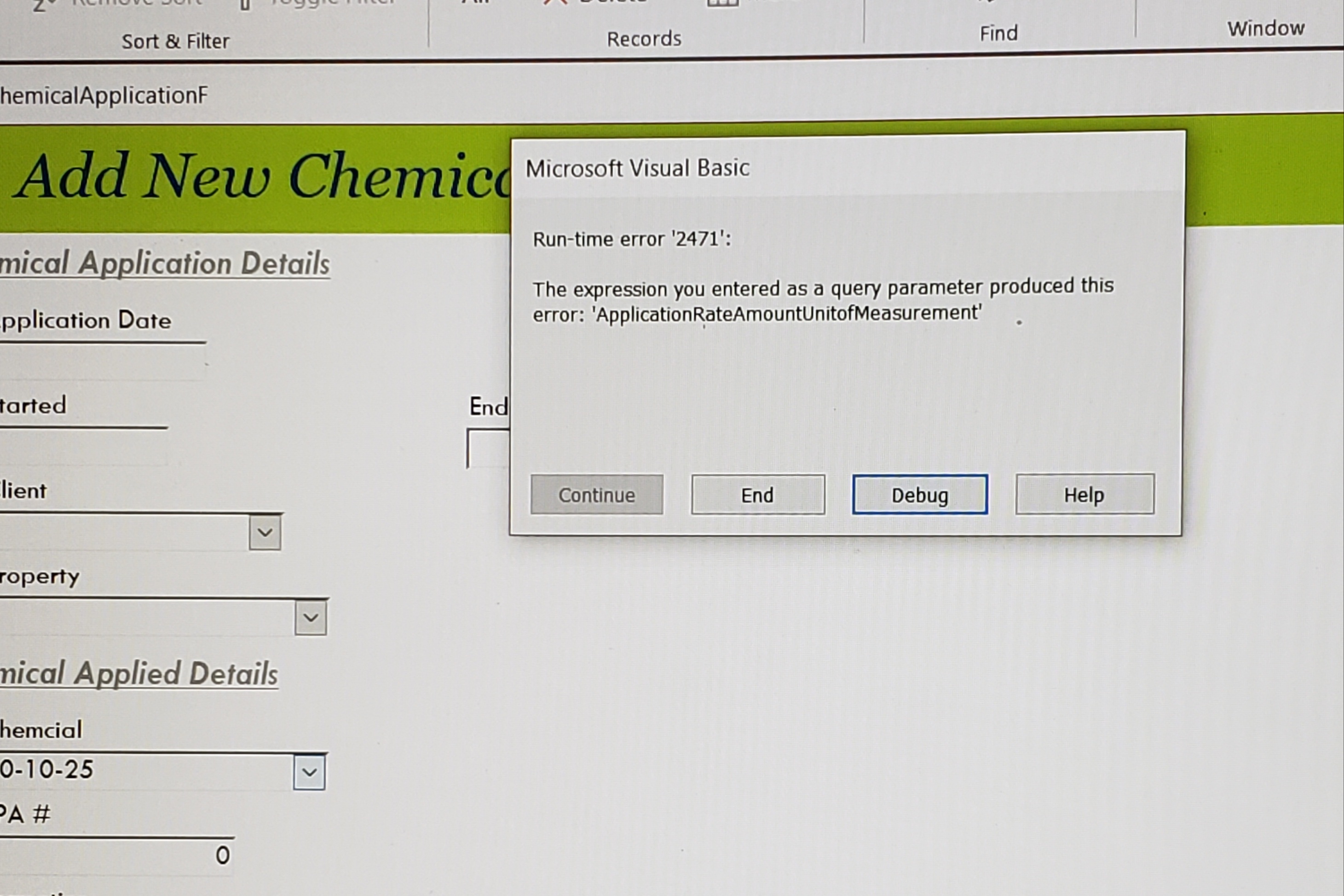Viewport: 1344px width, 896px height.
Task: Click the End time text box
Action: (488, 448)
